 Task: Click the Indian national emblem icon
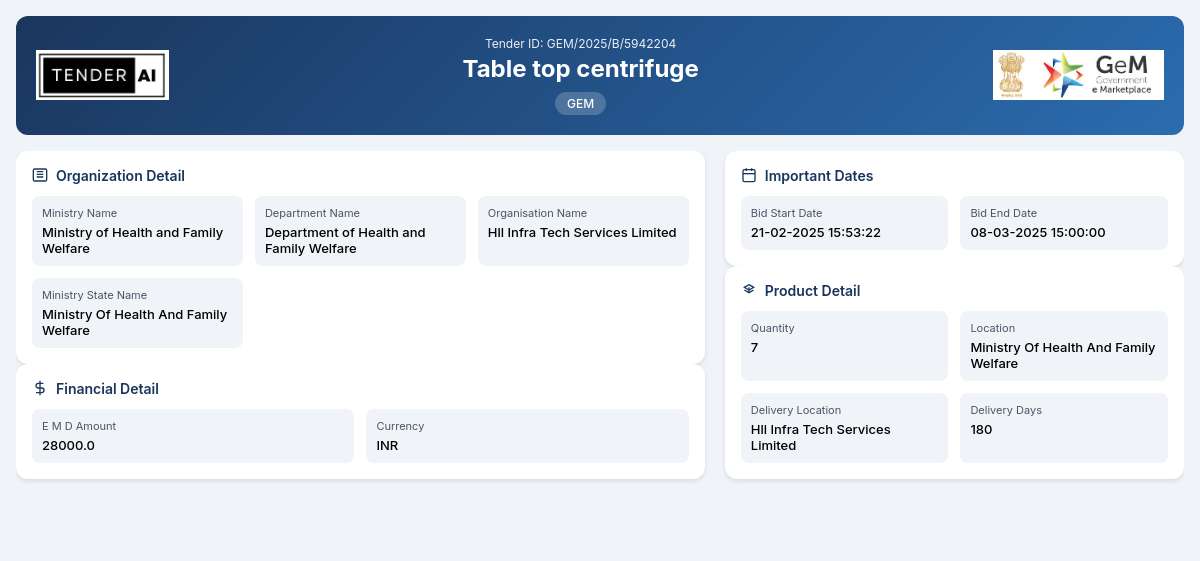[x=1013, y=75]
